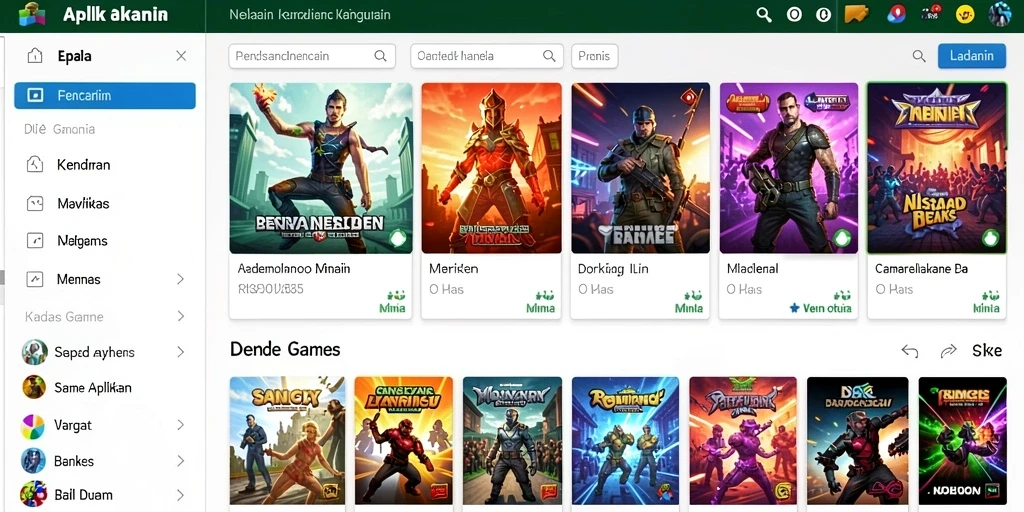Click Minia link on Aademolanoo Mnain card
This screenshot has height=512, width=1024.
[x=392, y=308]
